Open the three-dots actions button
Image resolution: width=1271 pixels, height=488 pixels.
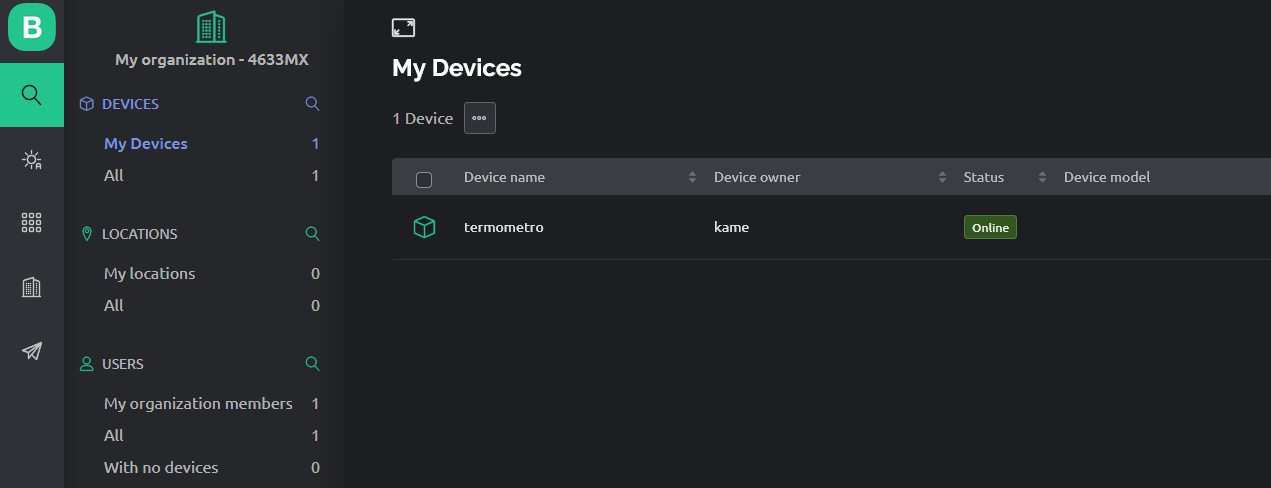479,118
